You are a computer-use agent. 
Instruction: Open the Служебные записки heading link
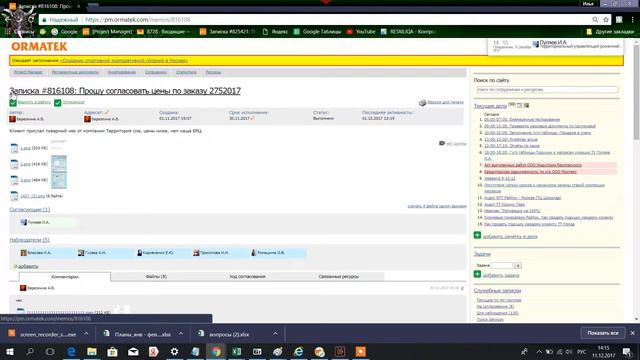point(497,291)
